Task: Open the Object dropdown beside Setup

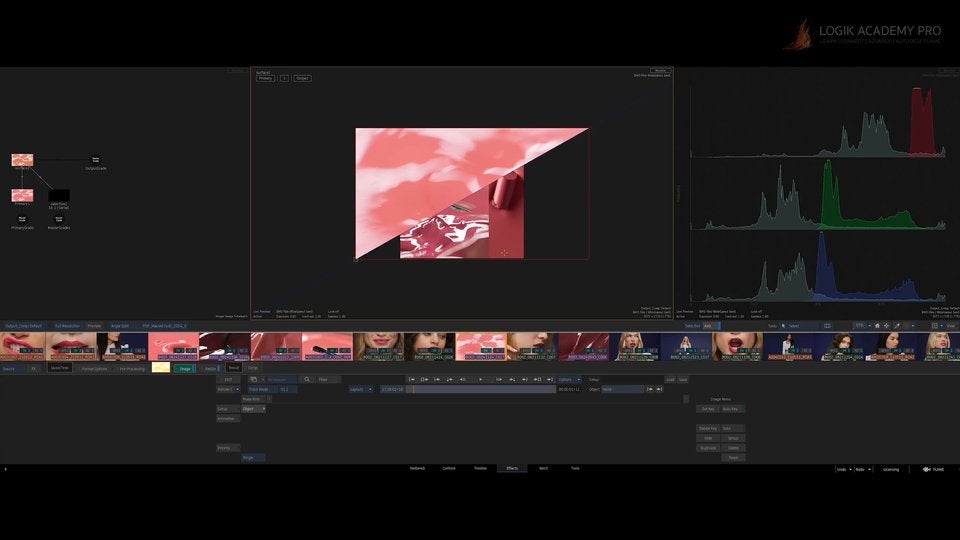Action: 253,409
